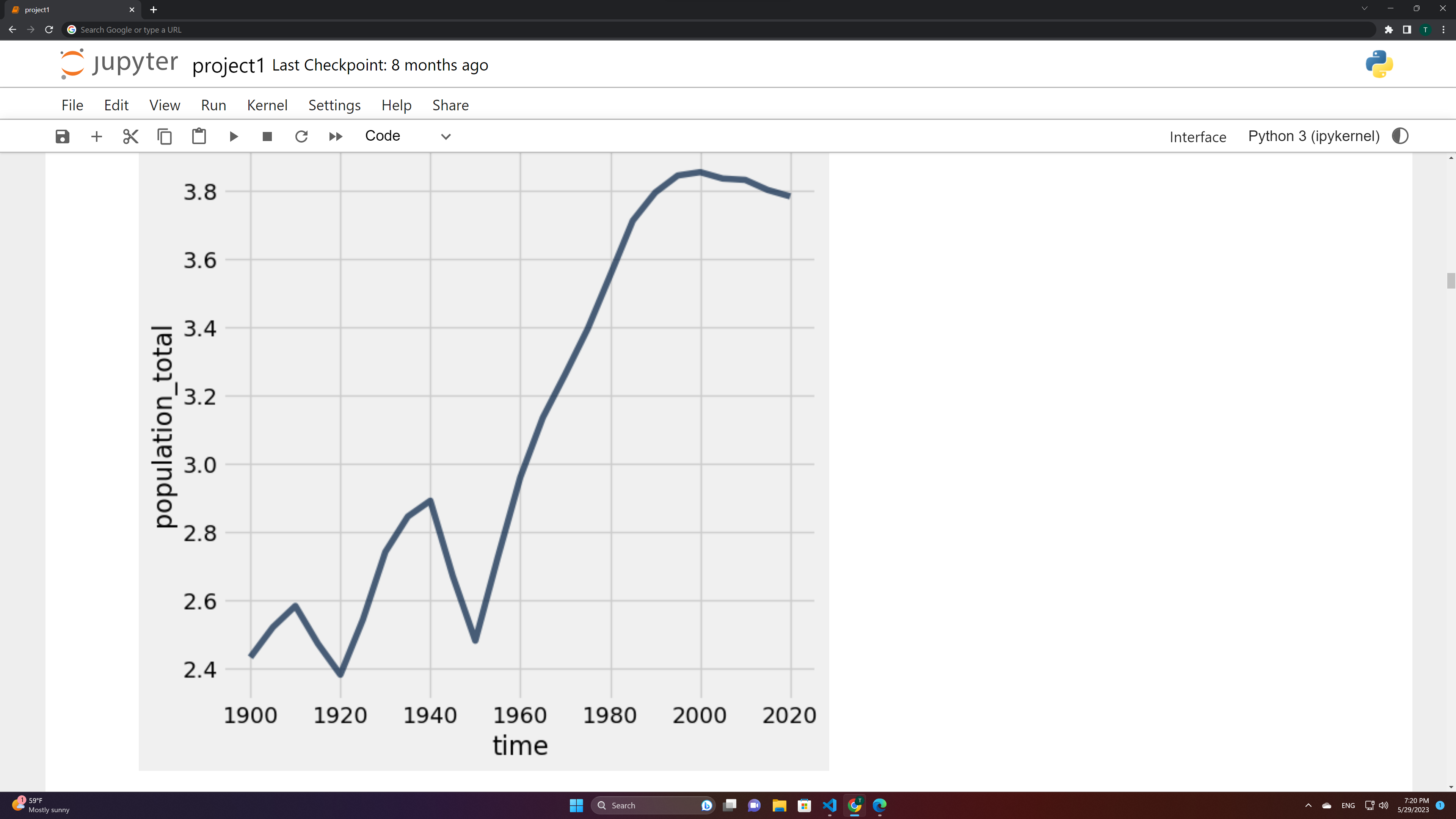Viewport: 1456px width, 819px height.
Task: Open the Kernel menu
Action: tap(267, 105)
